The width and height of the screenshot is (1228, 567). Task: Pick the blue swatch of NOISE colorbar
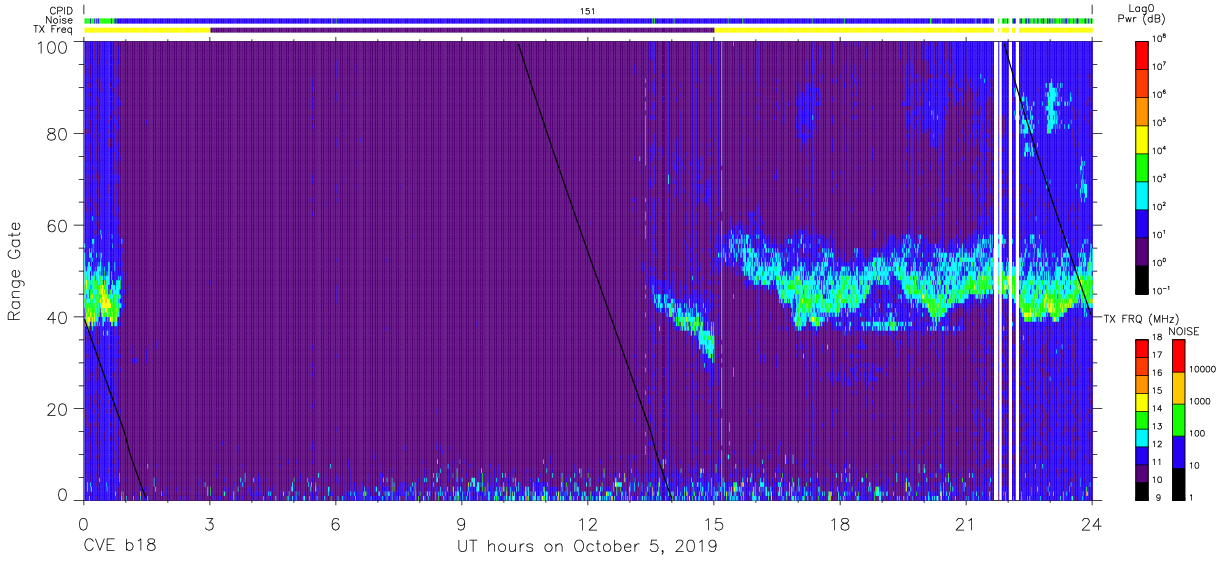click(x=1178, y=450)
